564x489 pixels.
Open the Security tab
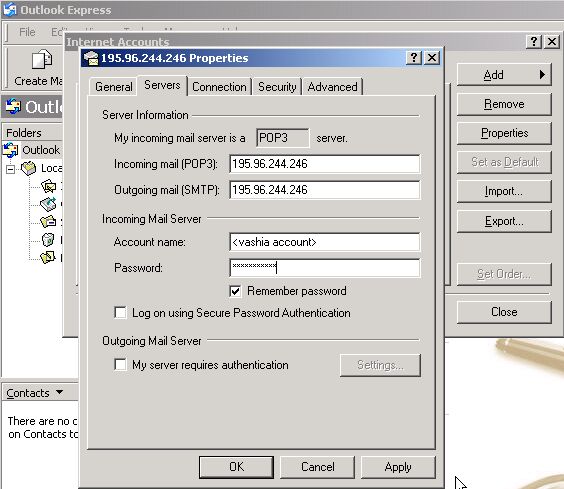(x=277, y=87)
